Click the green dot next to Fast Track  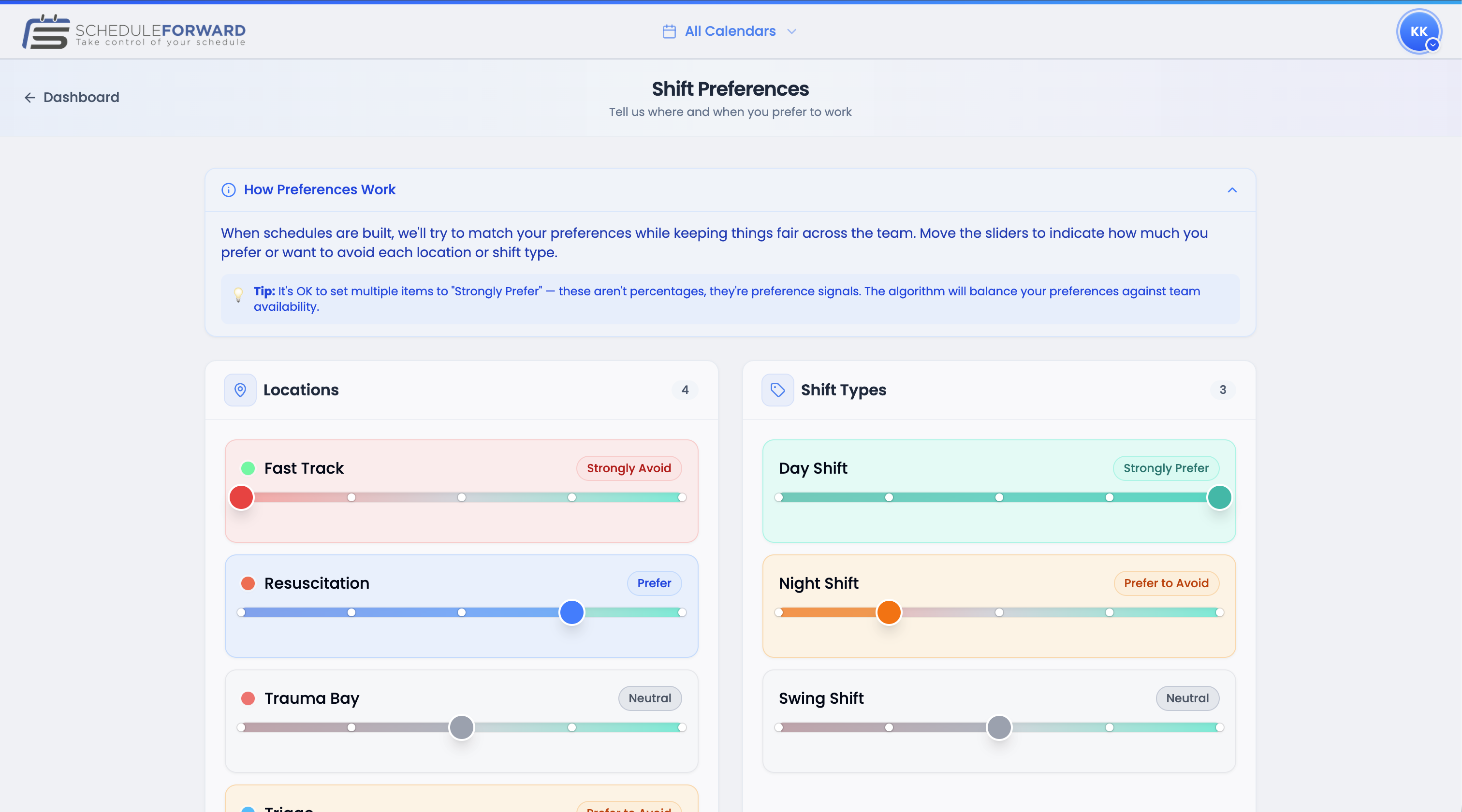(x=248, y=468)
